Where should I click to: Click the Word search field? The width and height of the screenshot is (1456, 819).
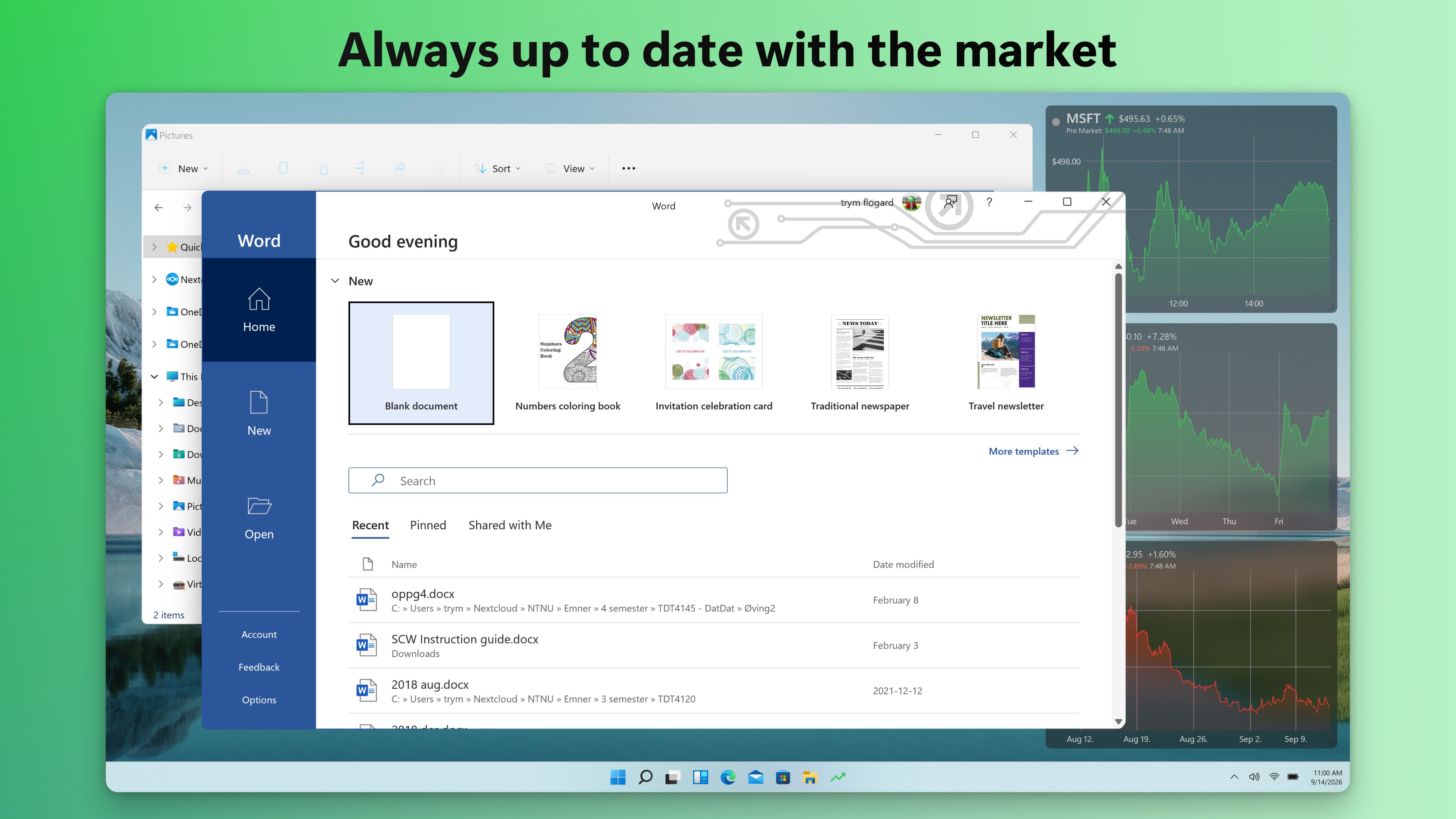[x=538, y=480]
